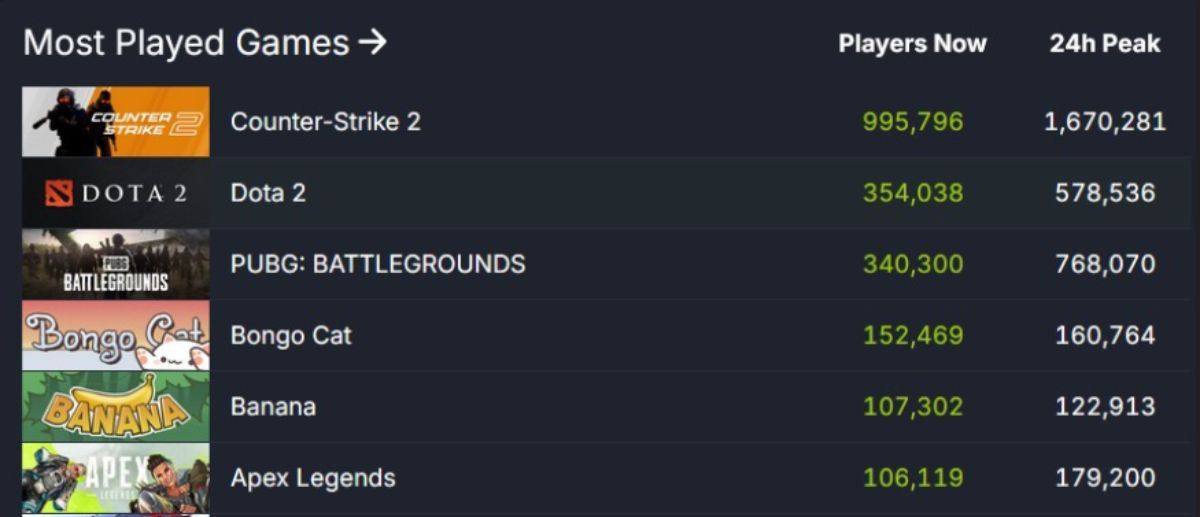Open the Most Played Games arrow link
Viewport: 1200px width, 517px height.
pyautogui.click(x=204, y=43)
